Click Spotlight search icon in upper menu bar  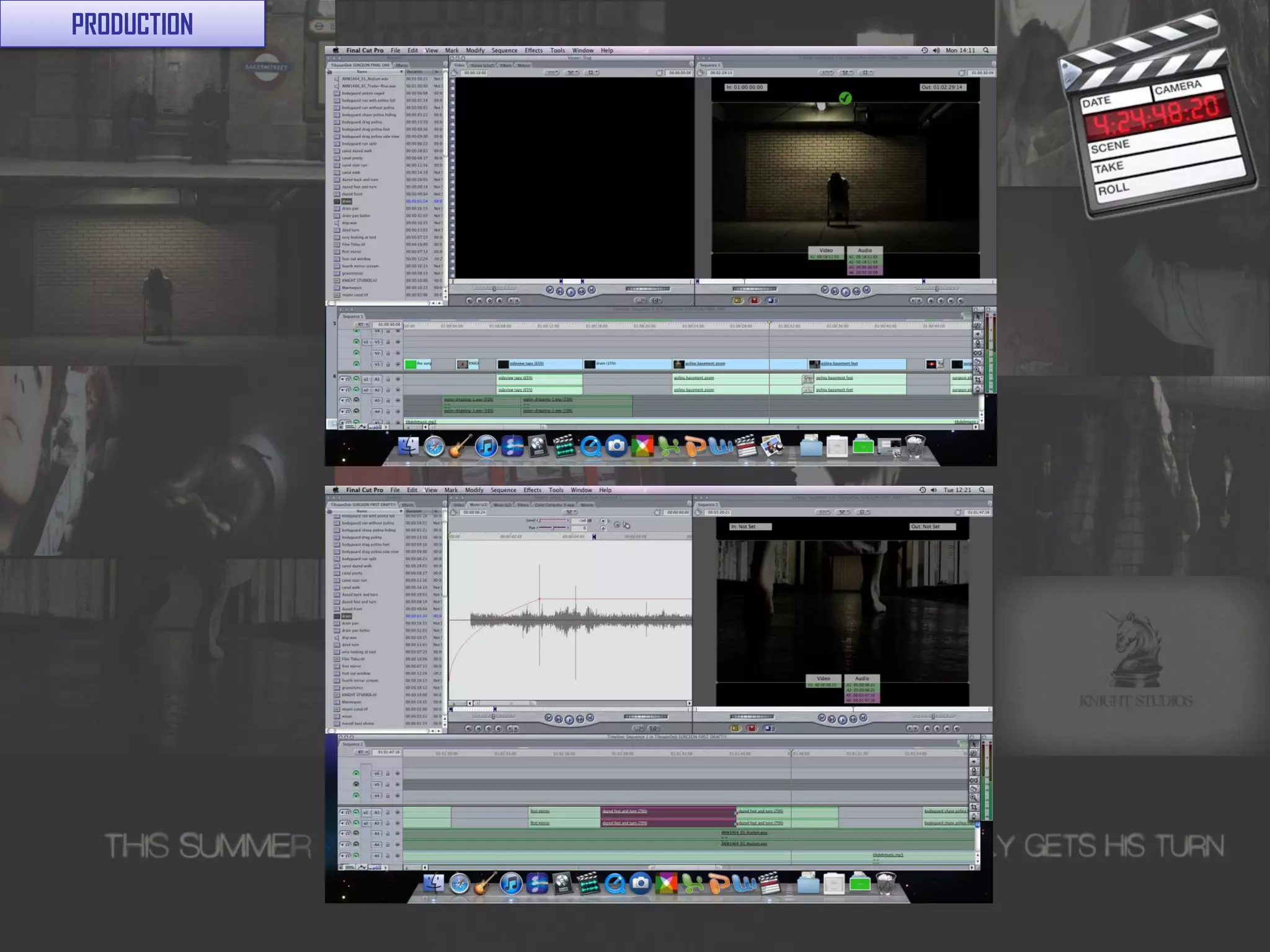click(x=986, y=50)
